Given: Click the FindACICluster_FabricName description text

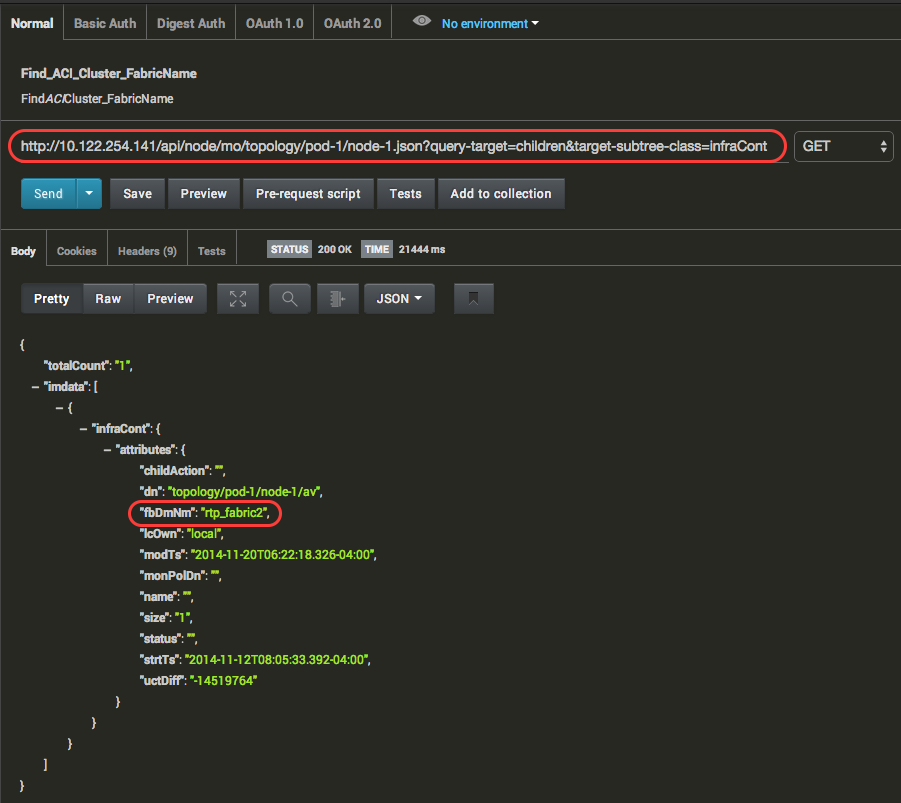Looking at the screenshot, I should (x=97, y=99).
